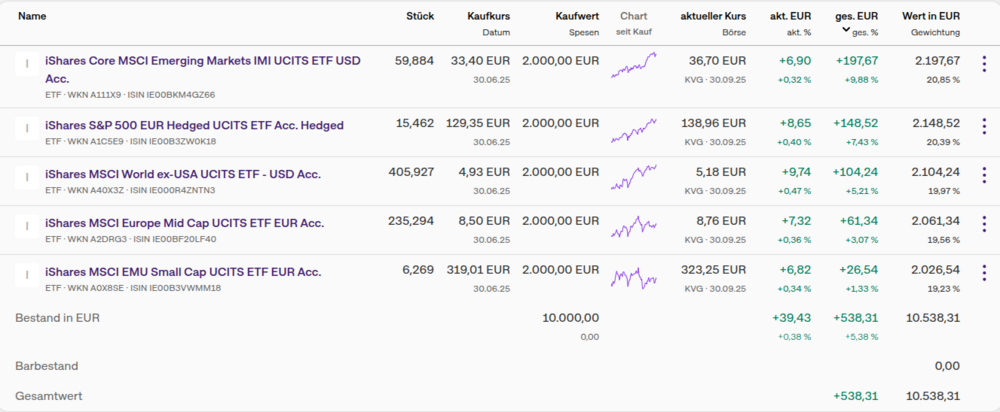1000x412 pixels.
Task: Open three-dot menu for S&P 500 EUR Hedged ETF
Action: click(x=983, y=128)
